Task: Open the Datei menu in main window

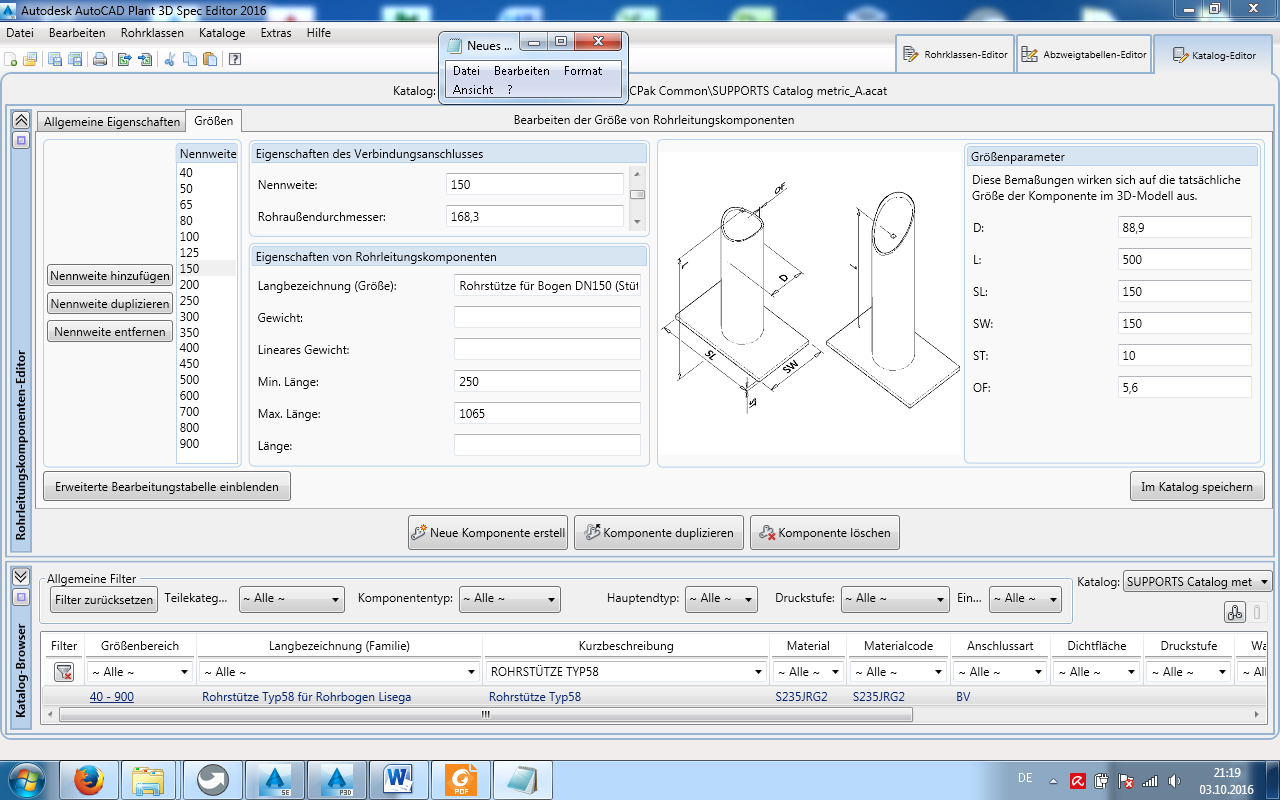Action: [x=20, y=33]
